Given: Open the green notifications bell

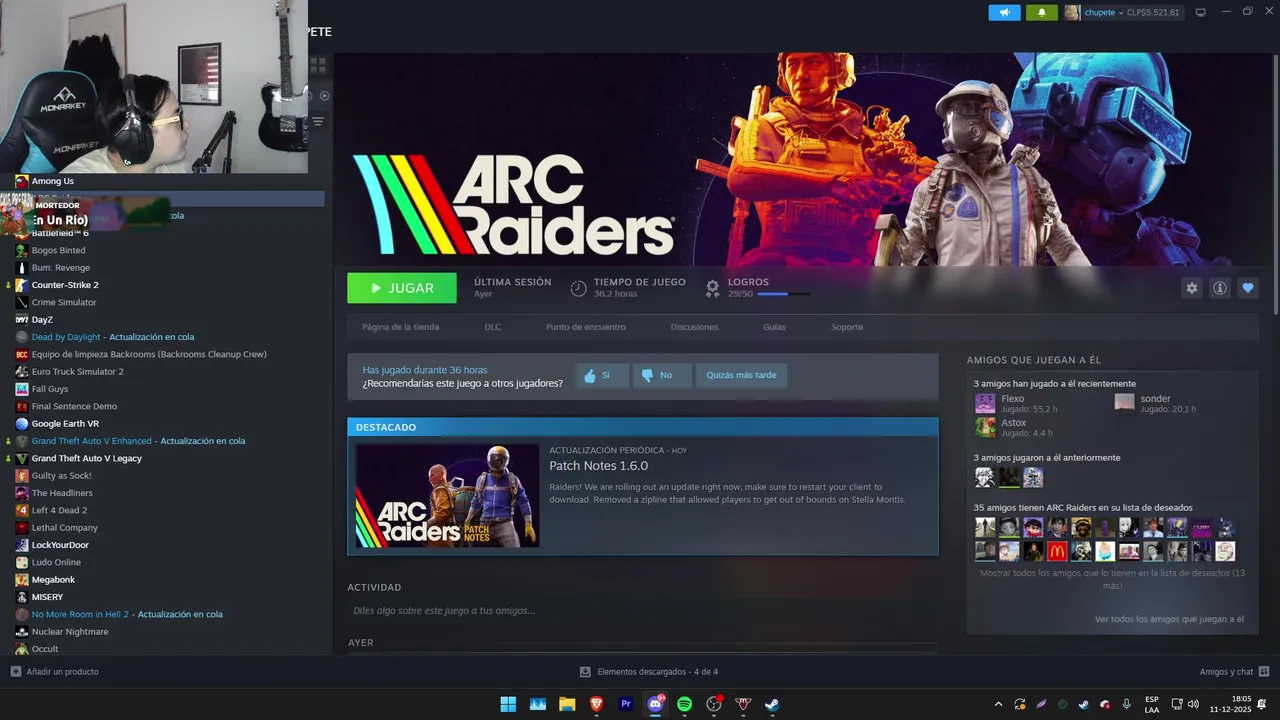Looking at the screenshot, I should coord(1041,12).
